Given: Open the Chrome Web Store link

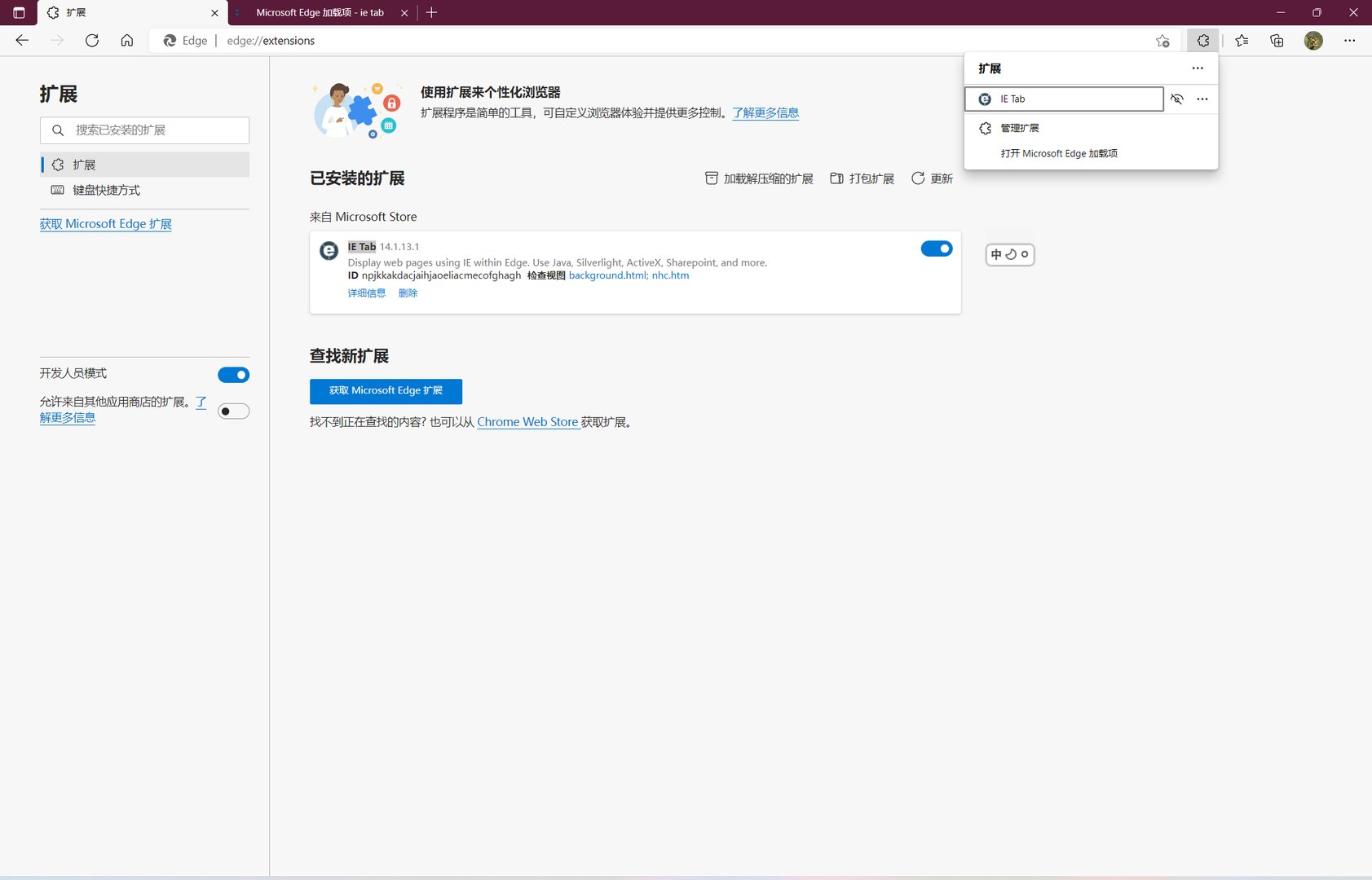Looking at the screenshot, I should [x=527, y=422].
